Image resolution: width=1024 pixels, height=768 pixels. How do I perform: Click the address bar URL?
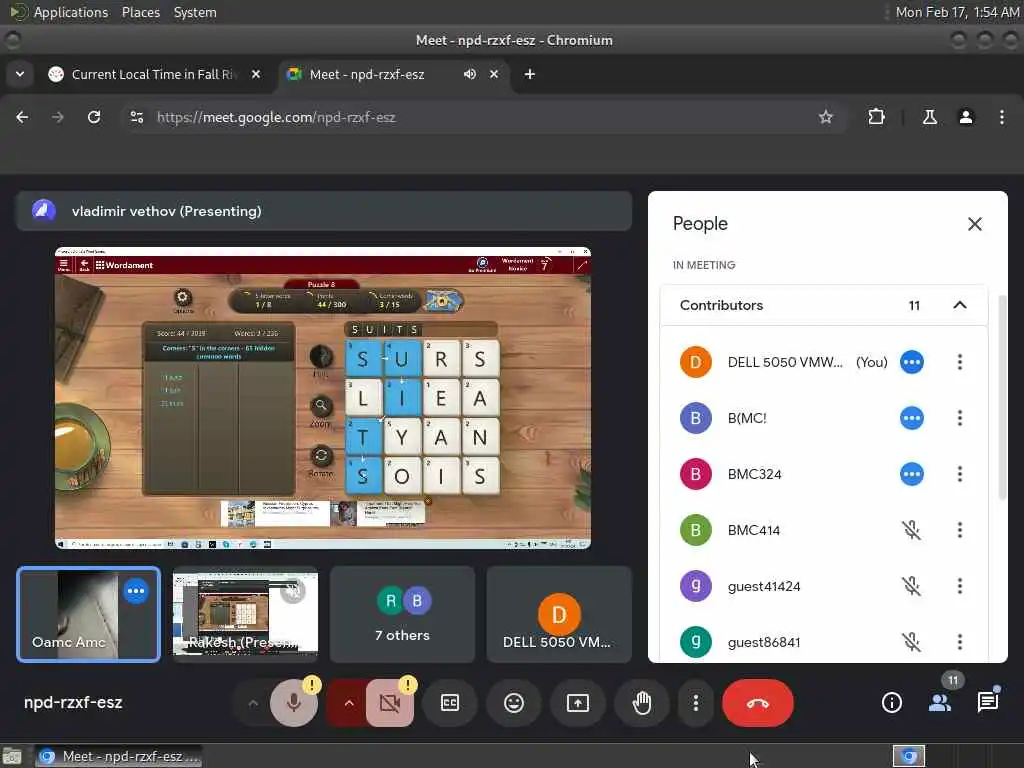(x=276, y=117)
